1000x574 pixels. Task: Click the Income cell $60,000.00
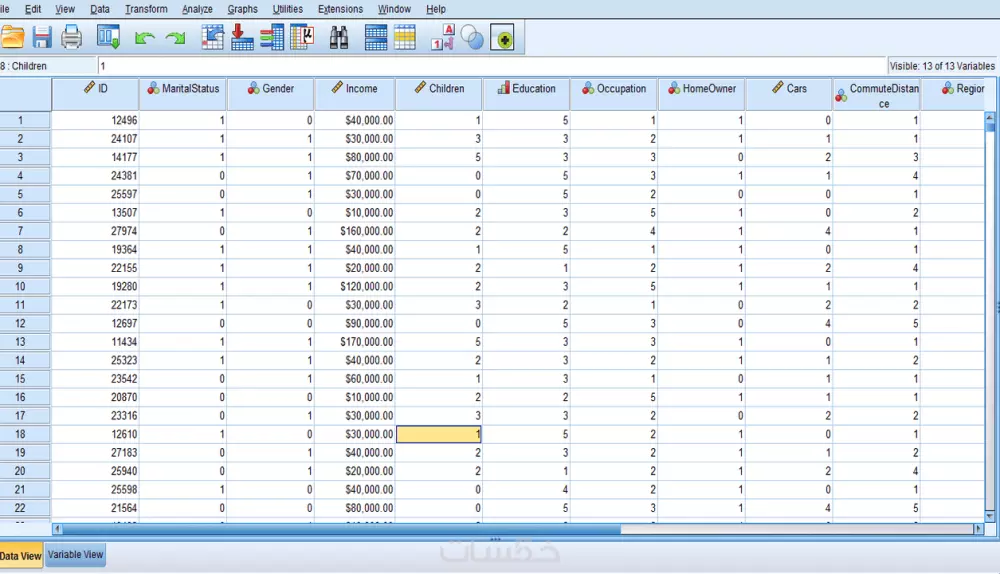click(355, 379)
